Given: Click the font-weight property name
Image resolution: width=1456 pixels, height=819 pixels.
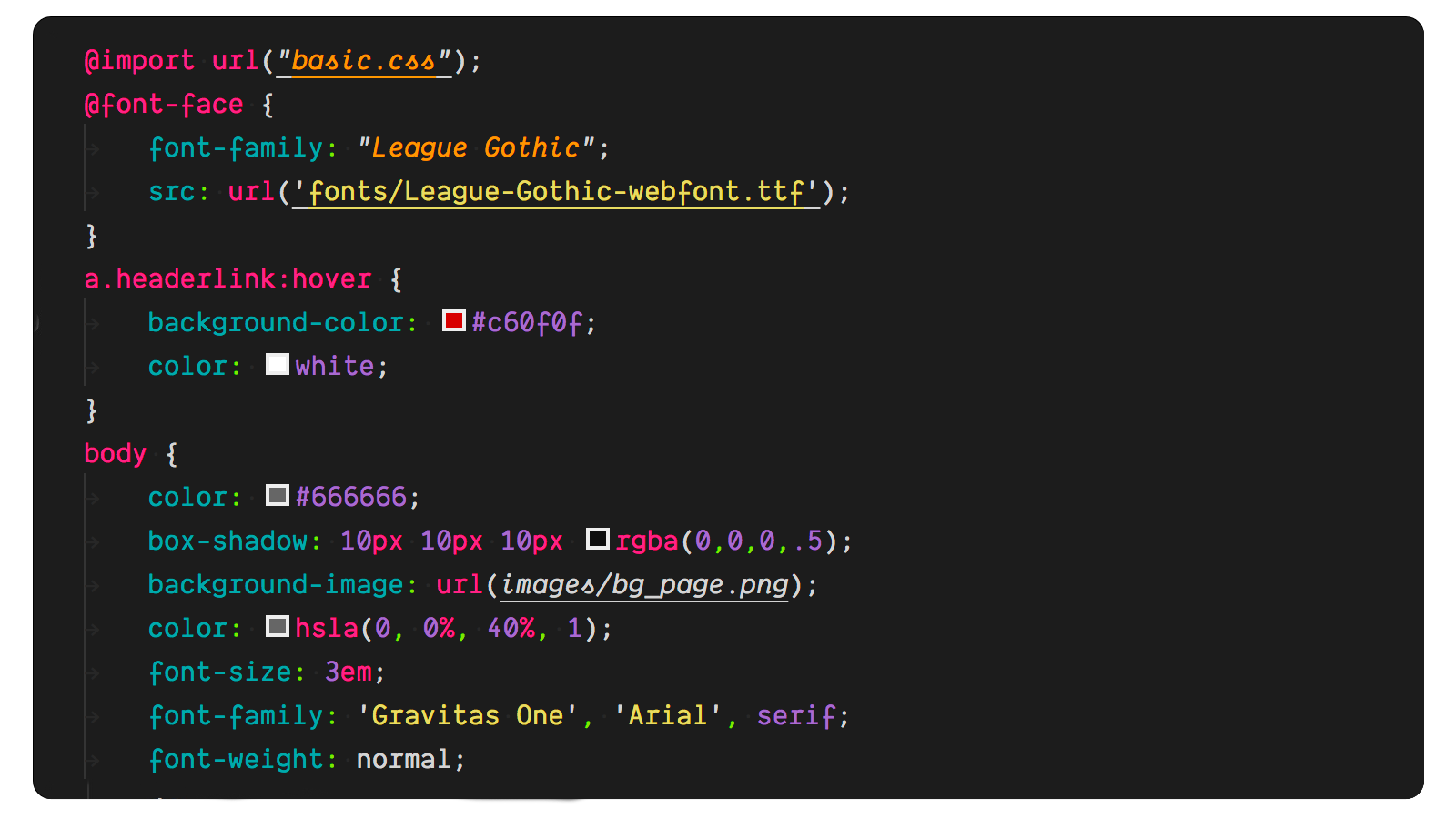Looking at the screenshot, I should click(x=236, y=760).
